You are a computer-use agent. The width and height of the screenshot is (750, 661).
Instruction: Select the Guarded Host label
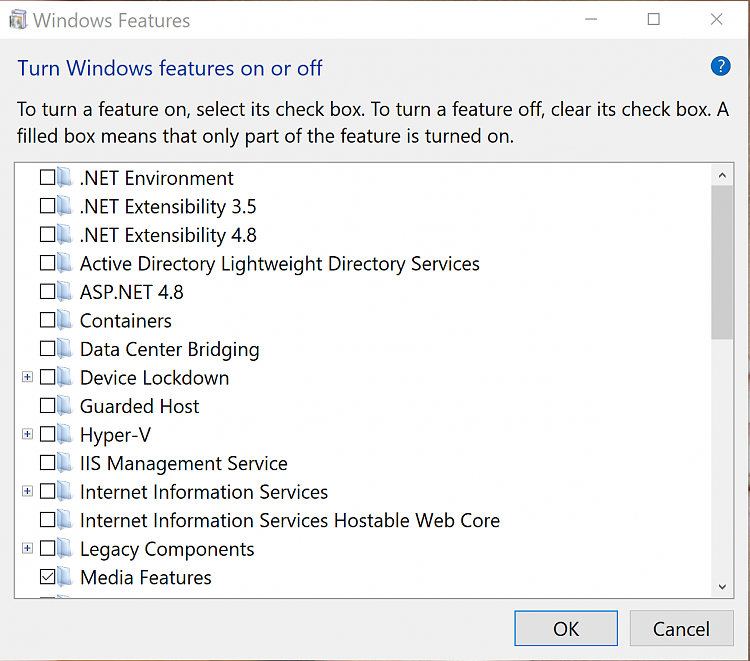click(x=139, y=406)
